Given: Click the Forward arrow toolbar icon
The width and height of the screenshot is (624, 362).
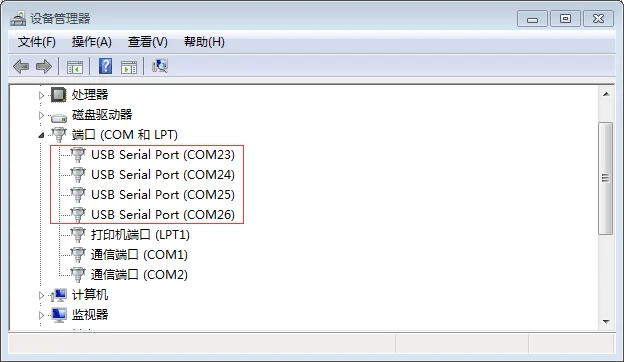Looking at the screenshot, I should point(44,66).
